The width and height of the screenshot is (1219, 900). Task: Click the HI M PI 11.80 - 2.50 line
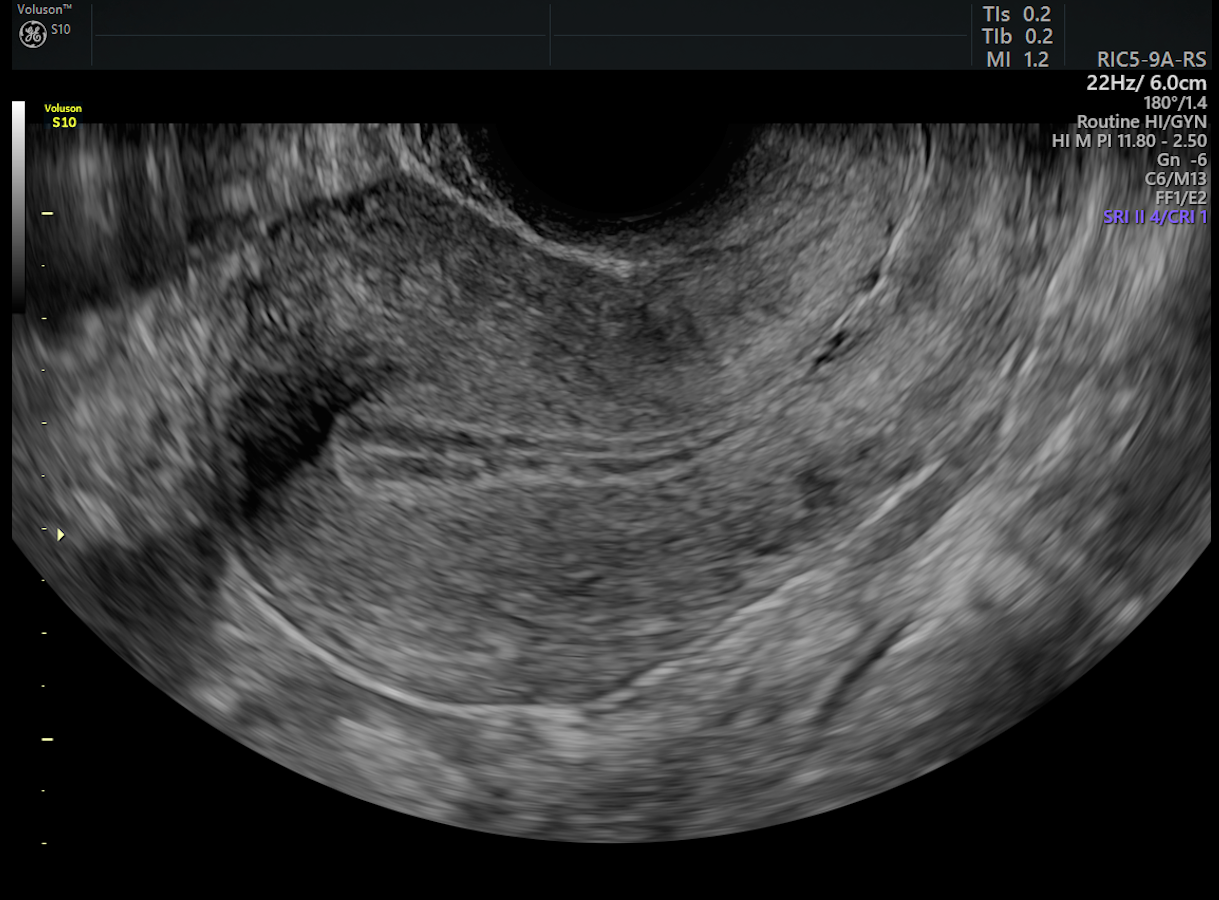pos(1130,141)
